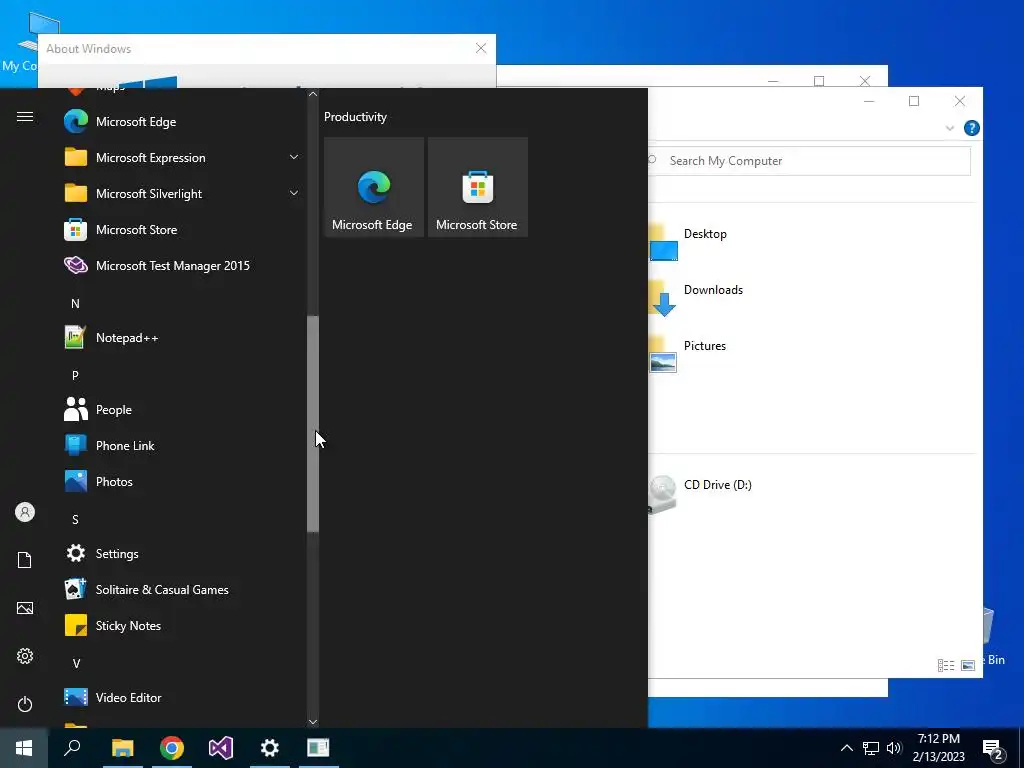
Task: Expand the Microsoft Silverlight folder
Action: pyautogui.click(x=181, y=194)
